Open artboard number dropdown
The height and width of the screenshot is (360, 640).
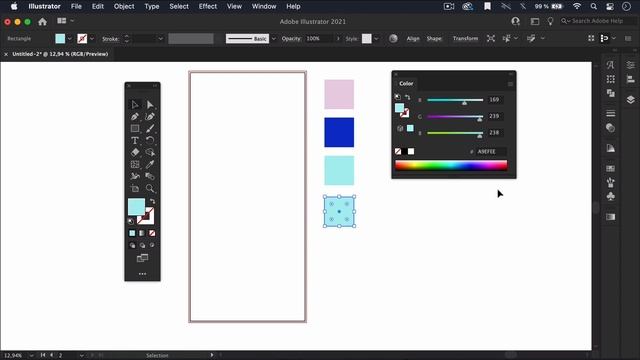(x=82, y=356)
